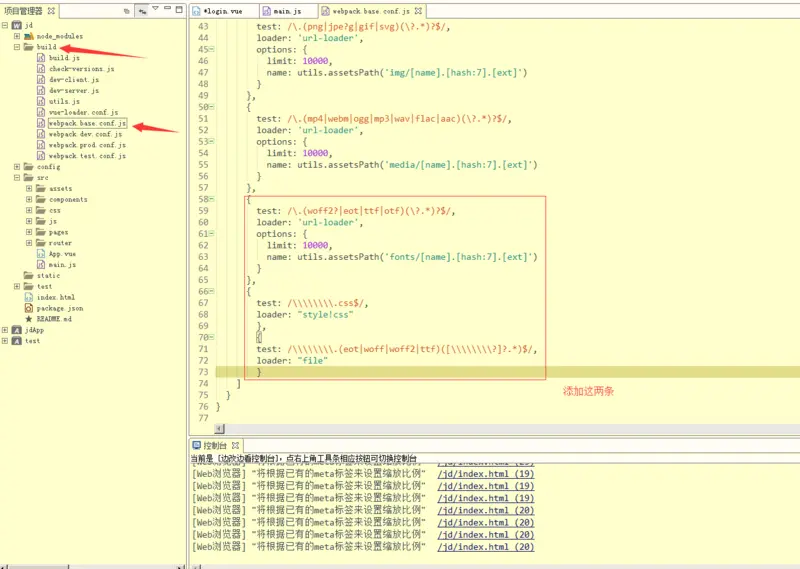The height and width of the screenshot is (569, 800).
Task: Click the utils.js file icon
Action: [41, 101]
